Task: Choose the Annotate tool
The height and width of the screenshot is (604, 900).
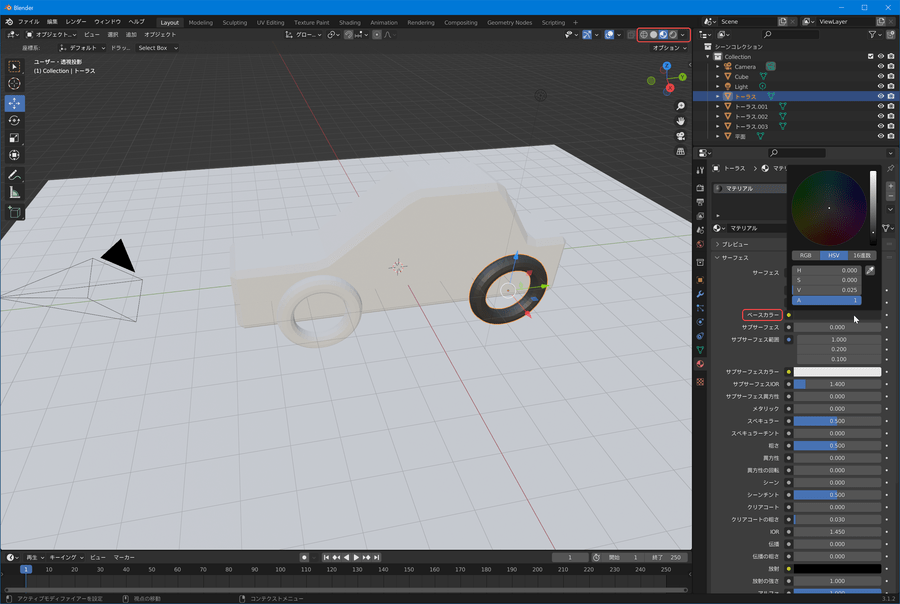Action: click(x=15, y=174)
